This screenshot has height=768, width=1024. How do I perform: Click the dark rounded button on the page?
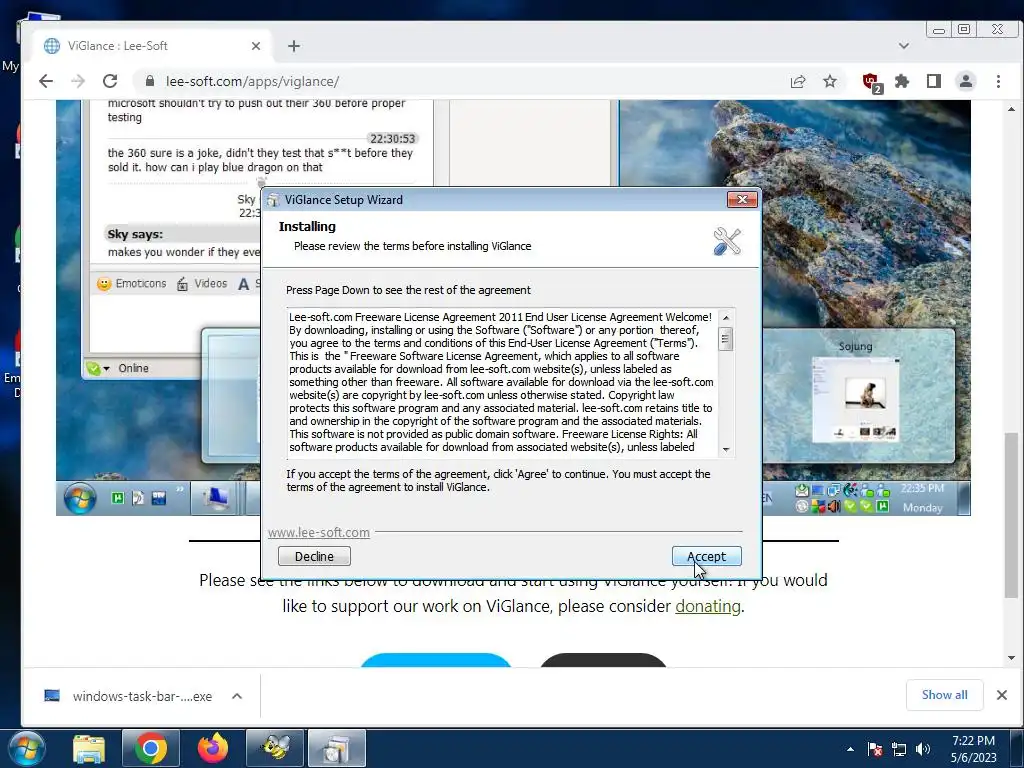(603, 660)
